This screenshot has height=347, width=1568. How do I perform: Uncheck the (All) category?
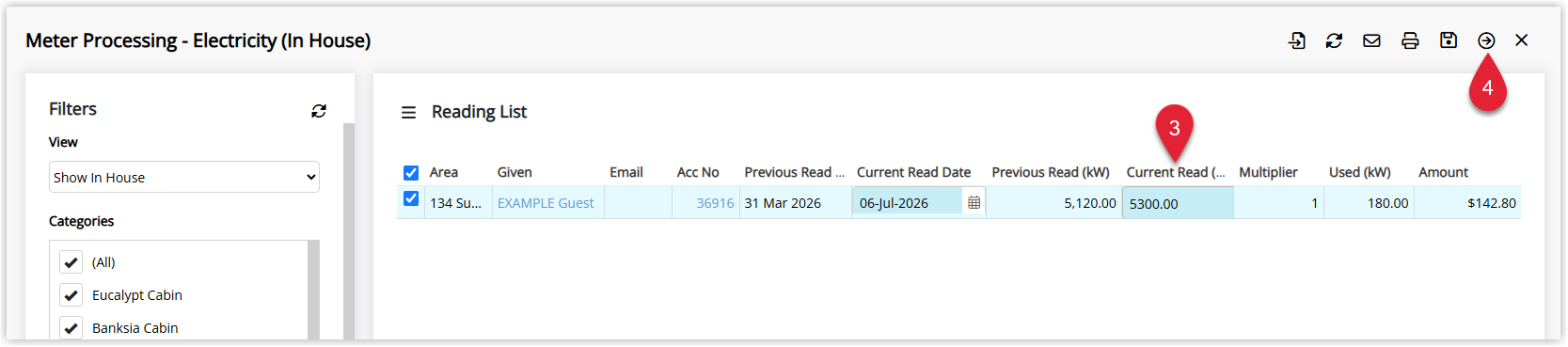71,261
